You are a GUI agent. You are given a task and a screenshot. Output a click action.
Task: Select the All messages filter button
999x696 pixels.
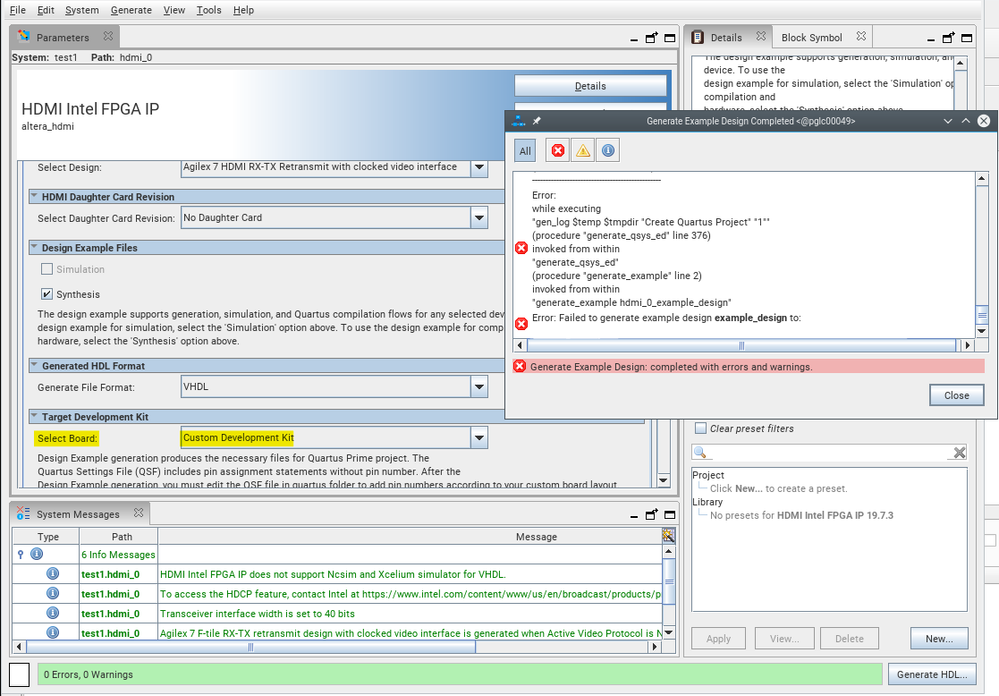pos(525,151)
